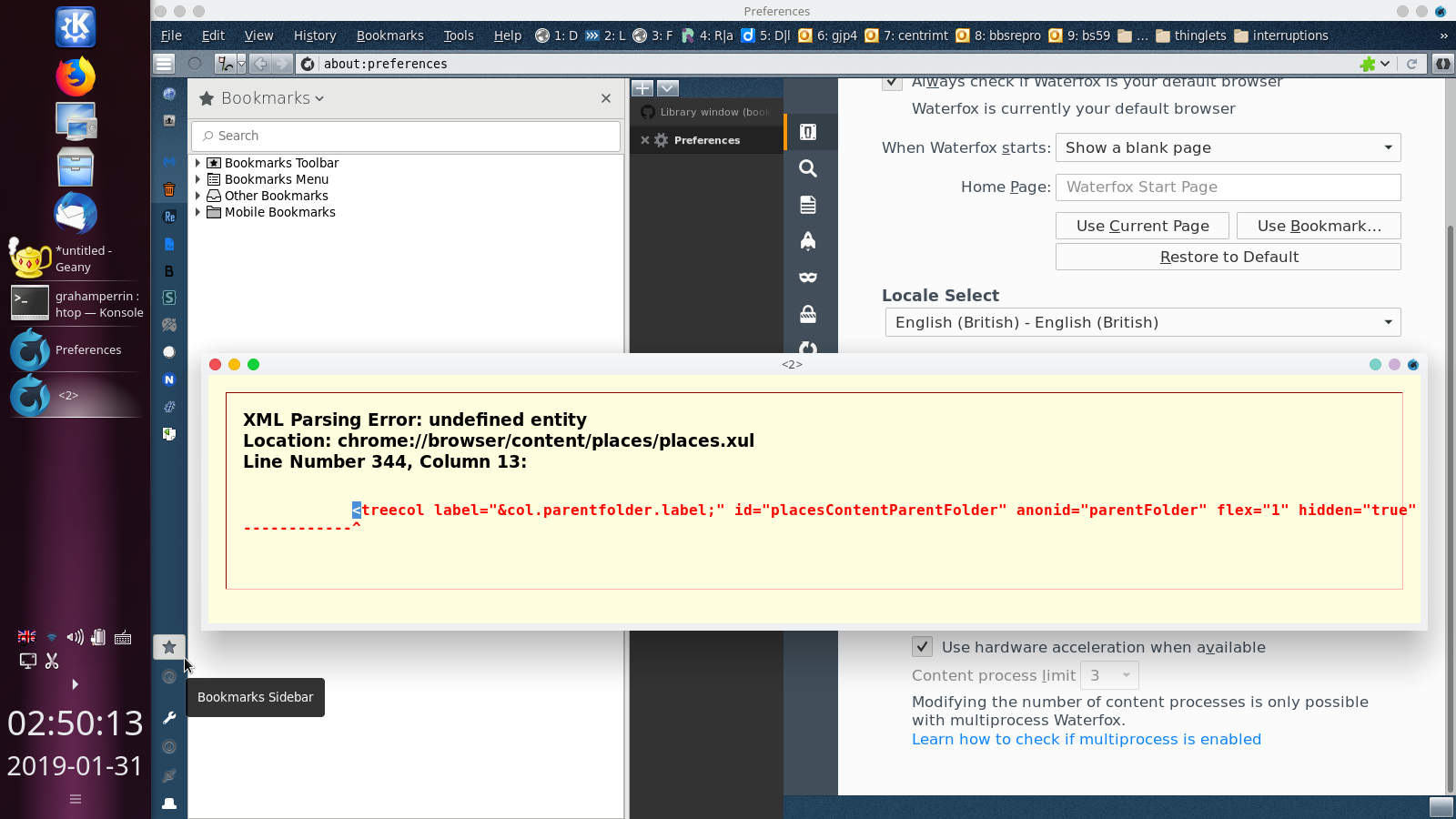Open the tab list dropdown arrow button
Image resolution: width=1456 pixels, height=819 pixels.
pyautogui.click(x=668, y=88)
